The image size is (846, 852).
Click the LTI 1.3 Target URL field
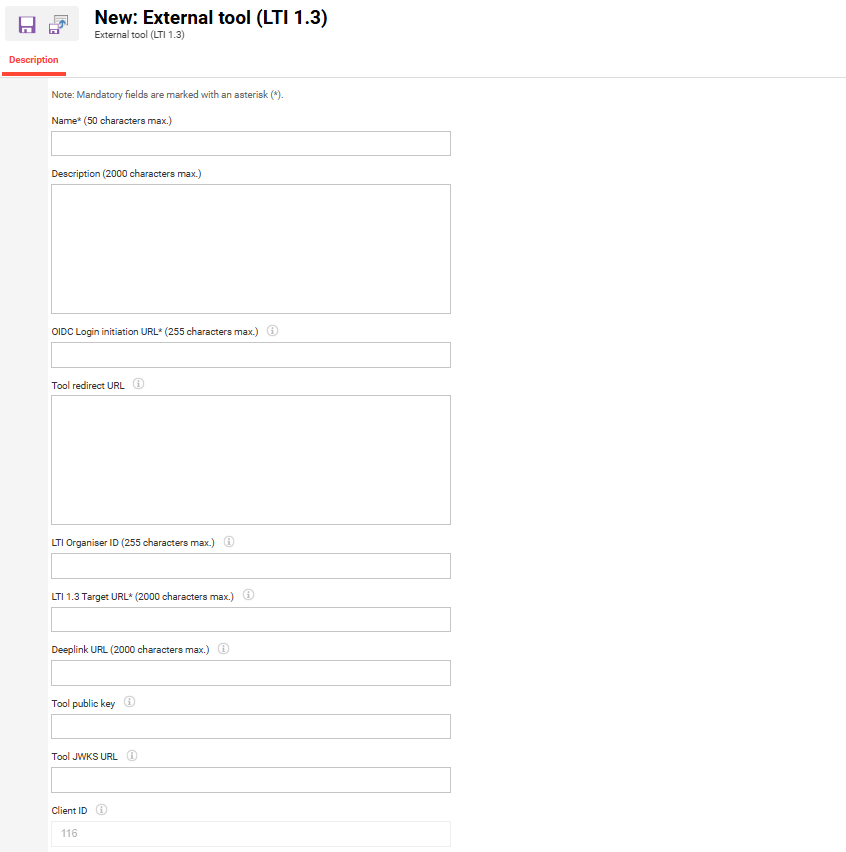[250, 619]
